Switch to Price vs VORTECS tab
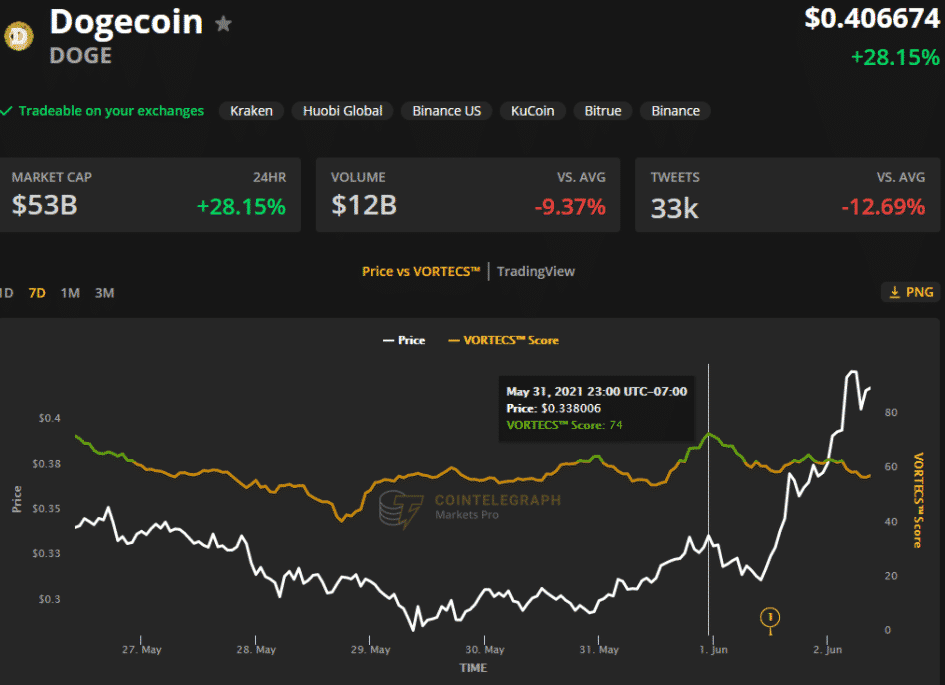 420,271
